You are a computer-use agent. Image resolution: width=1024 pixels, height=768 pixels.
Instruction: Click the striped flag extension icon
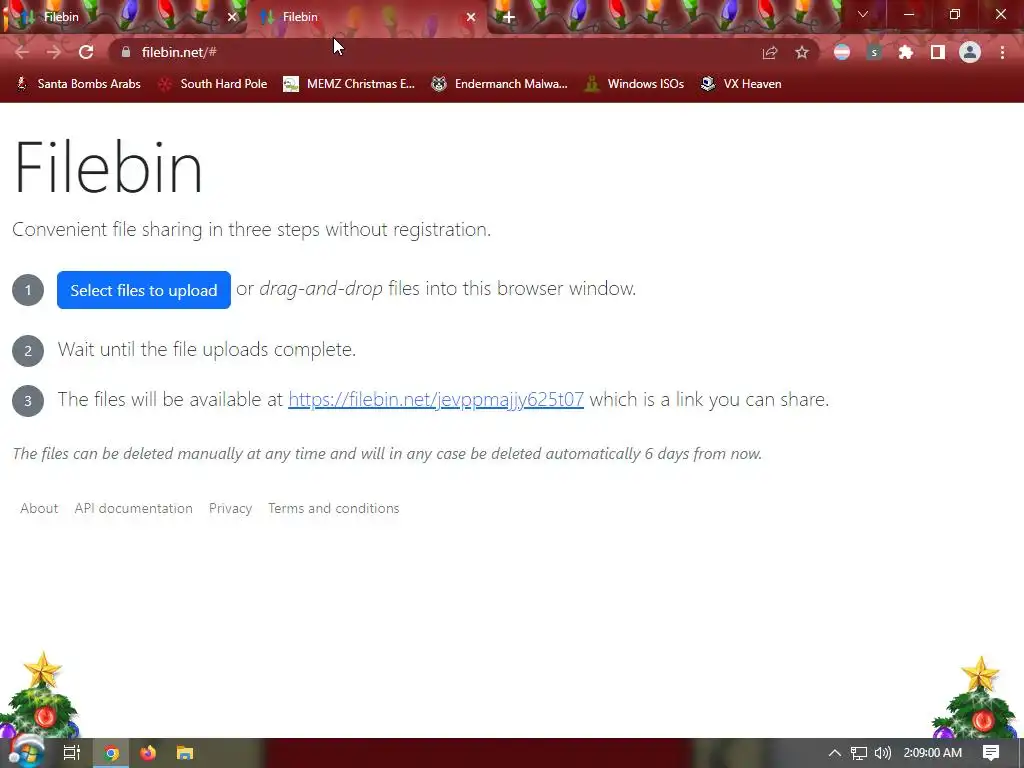click(x=842, y=52)
